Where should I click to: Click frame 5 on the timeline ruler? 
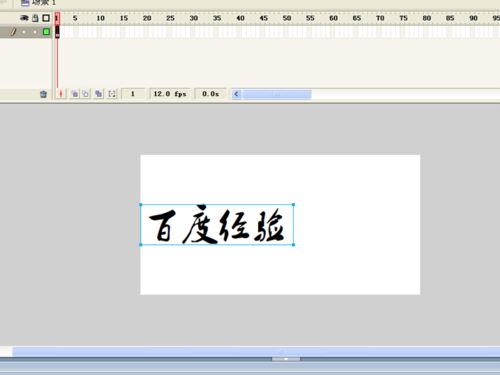75,18
